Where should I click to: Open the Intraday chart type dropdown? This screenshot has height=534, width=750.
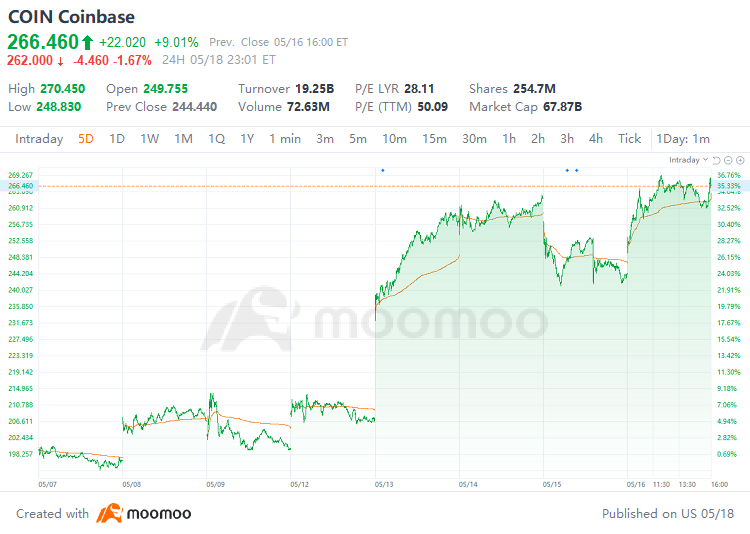tap(688, 160)
